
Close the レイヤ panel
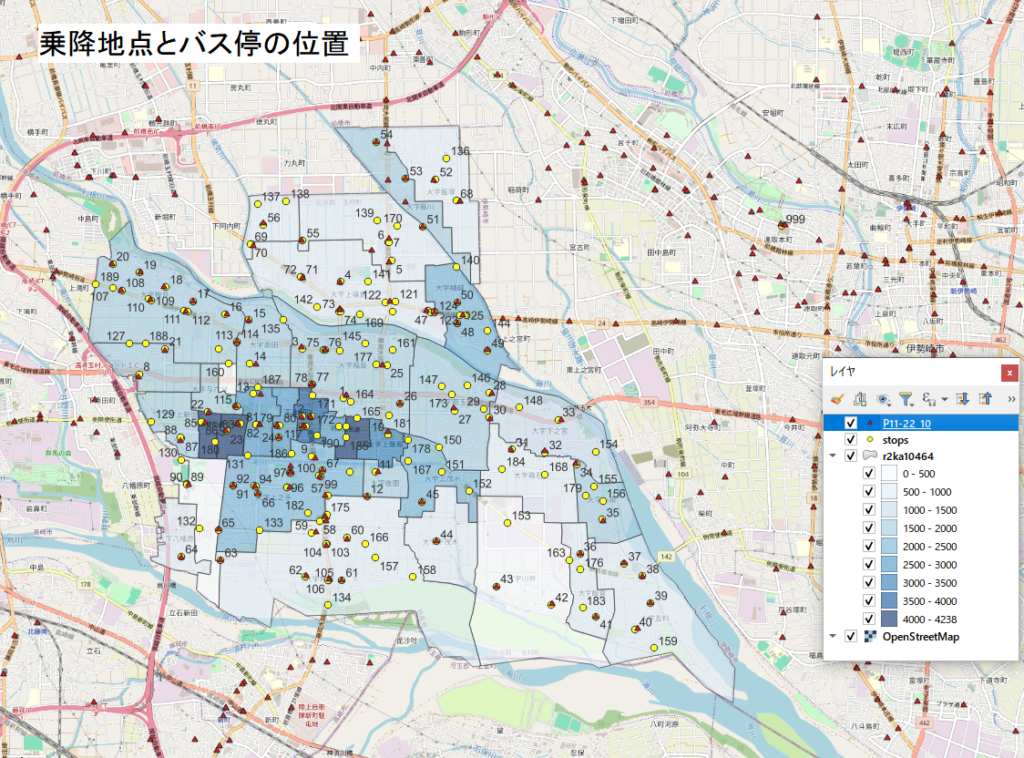point(1009,372)
